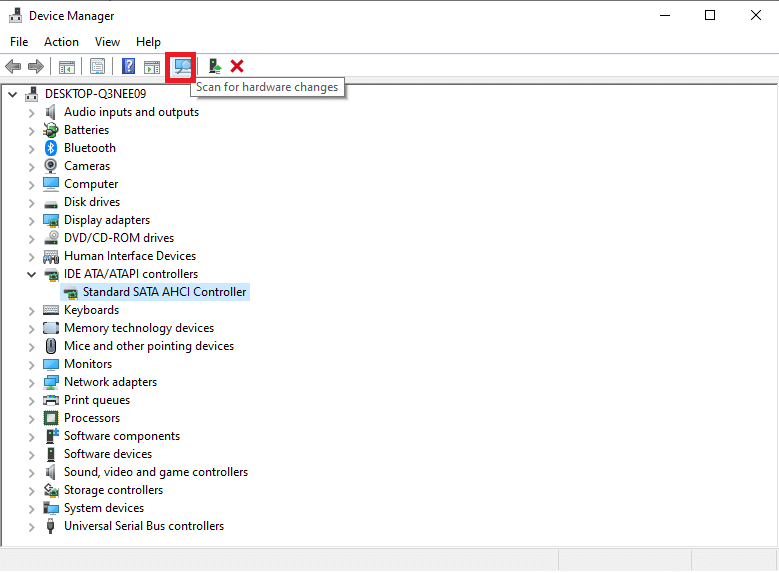779x573 pixels.
Task: Click the Show/Hide Action Pane icon
Action: coord(152,66)
